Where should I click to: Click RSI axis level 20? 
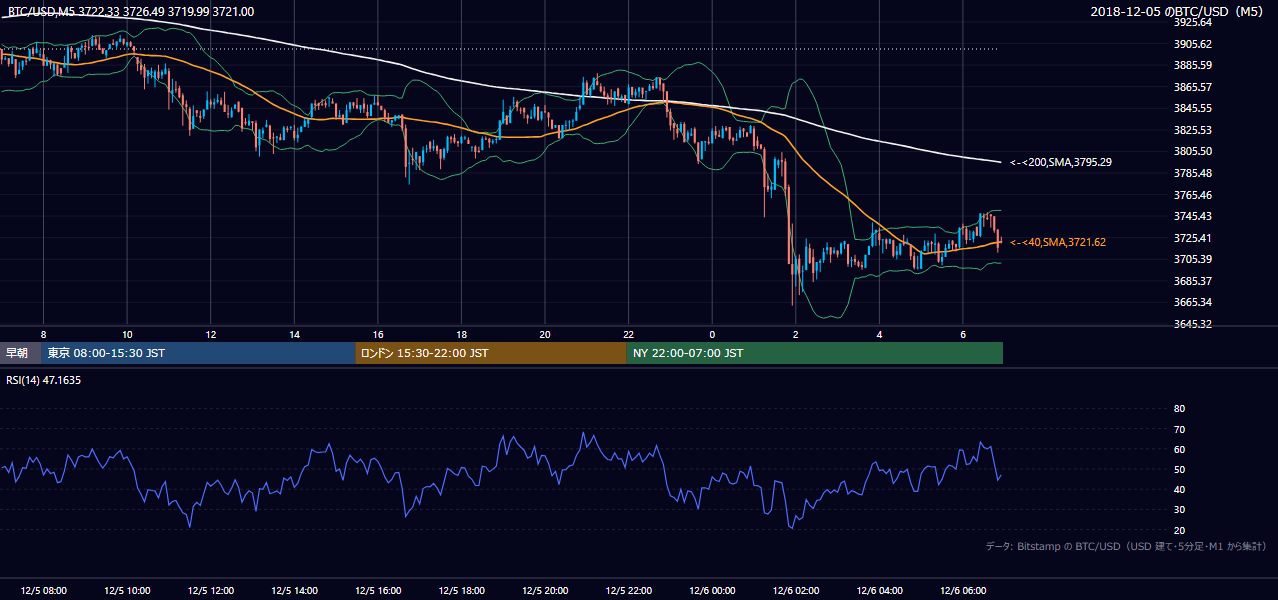pyautogui.click(x=1179, y=530)
